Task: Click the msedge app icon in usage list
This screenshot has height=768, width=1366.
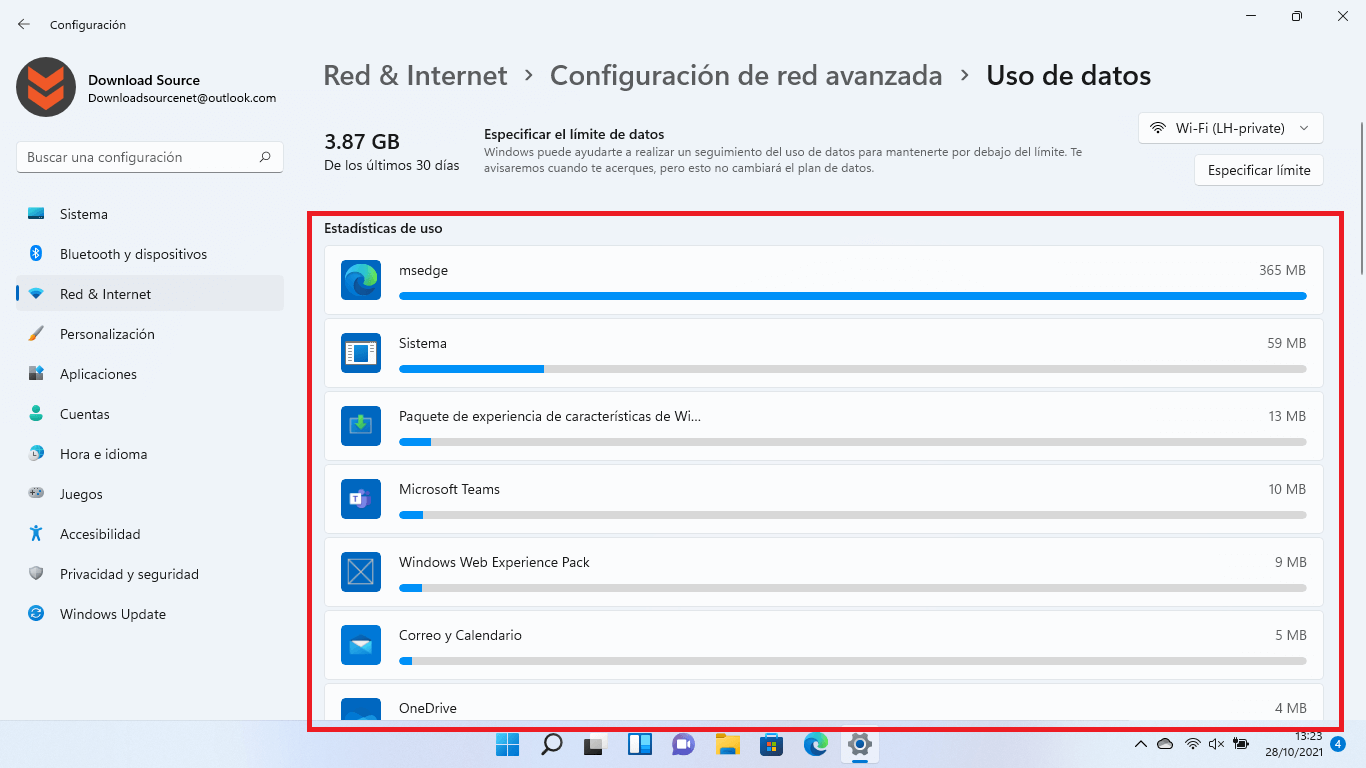Action: click(x=361, y=280)
